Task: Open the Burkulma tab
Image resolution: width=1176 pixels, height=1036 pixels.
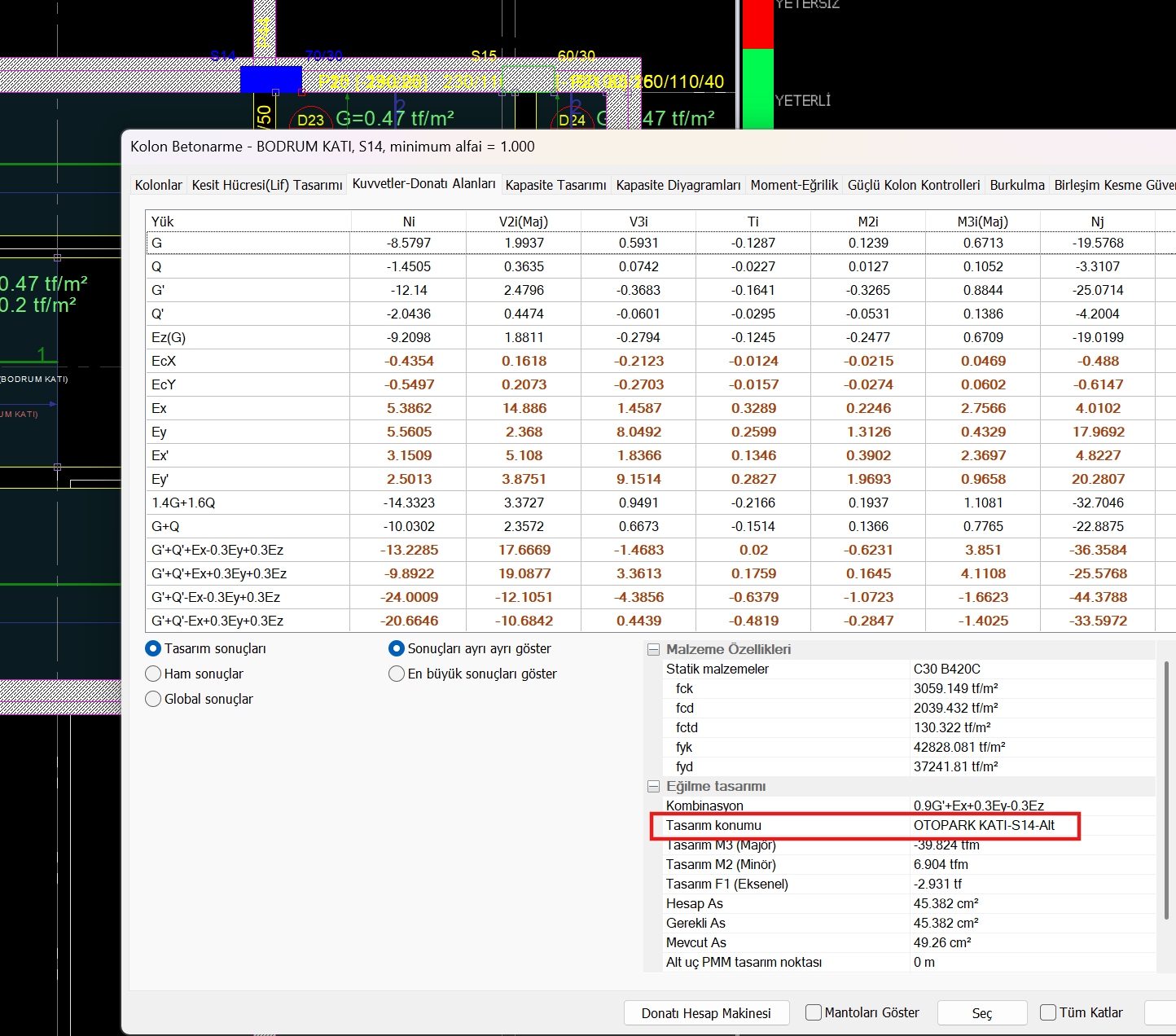Action: coord(1017,185)
